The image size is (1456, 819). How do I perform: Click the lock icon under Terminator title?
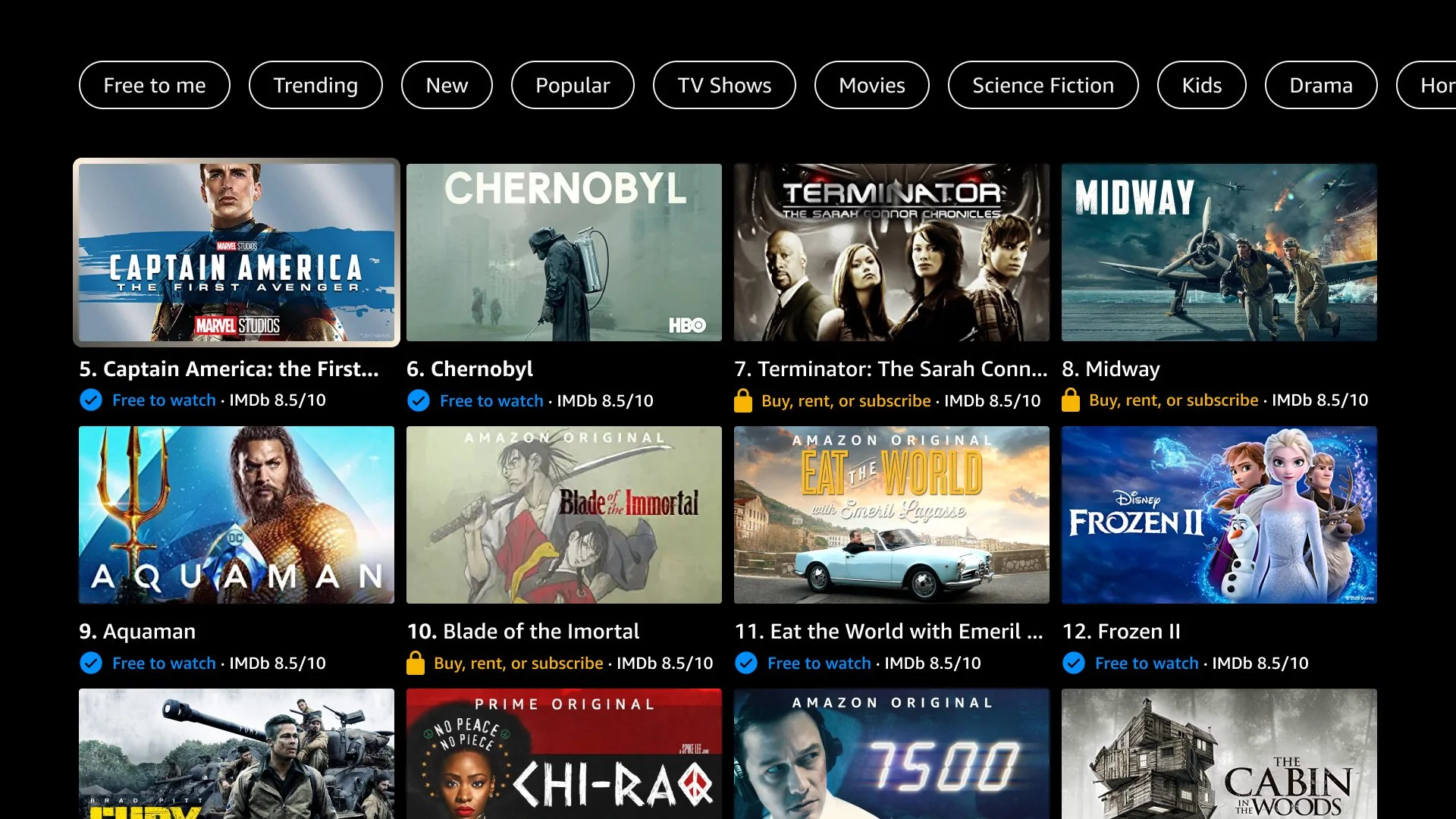tap(743, 400)
